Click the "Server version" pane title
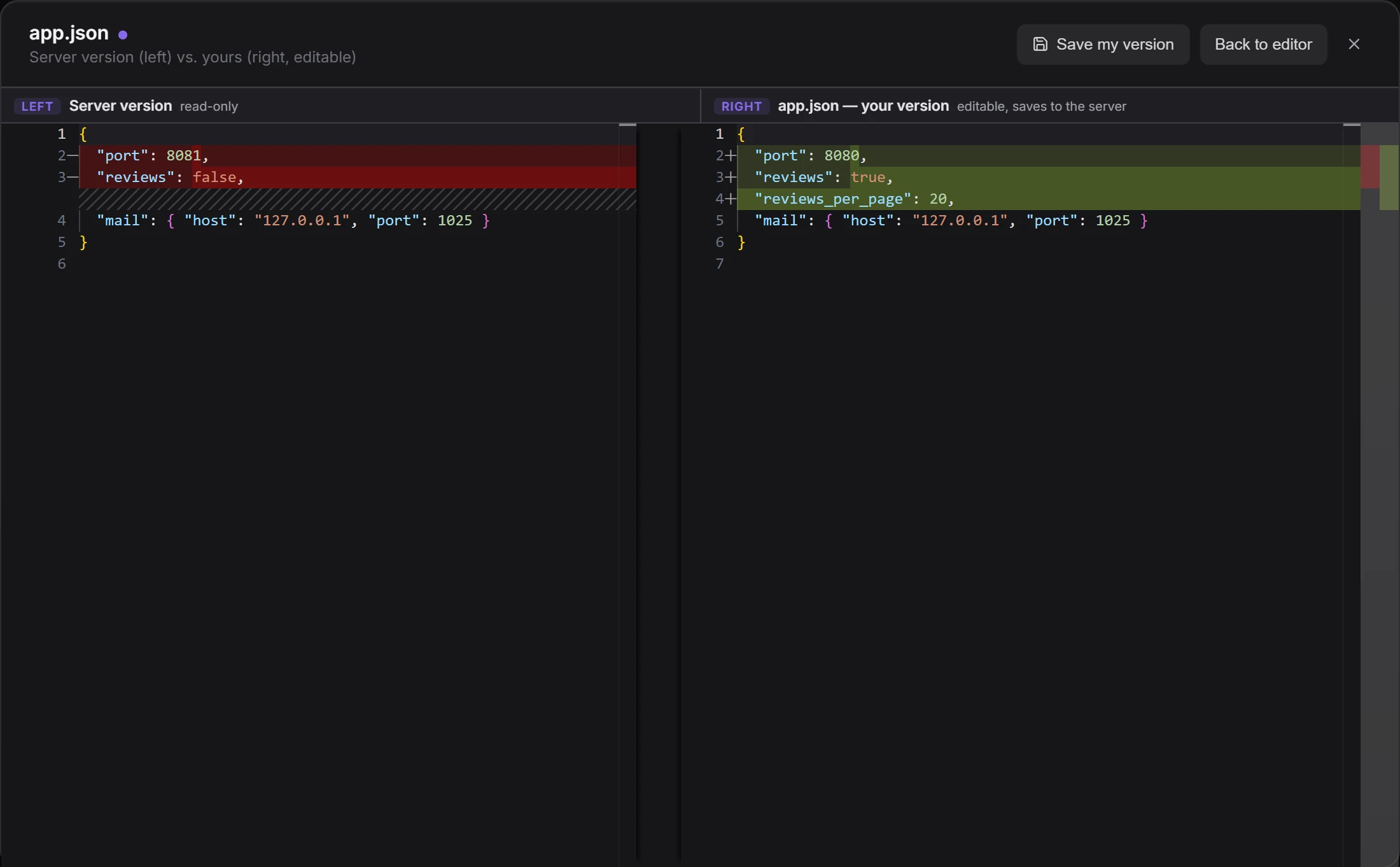 tap(120, 106)
